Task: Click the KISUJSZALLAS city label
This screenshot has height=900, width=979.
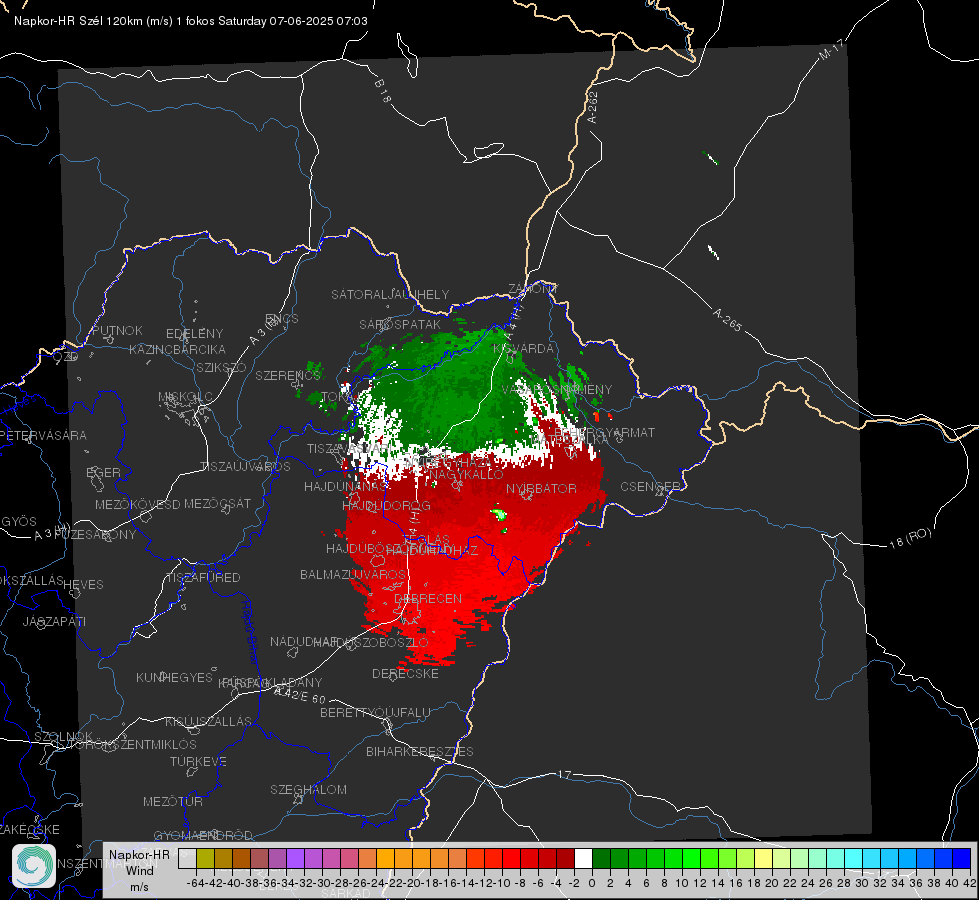Action: pyautogui.click(x=209, y=721)
